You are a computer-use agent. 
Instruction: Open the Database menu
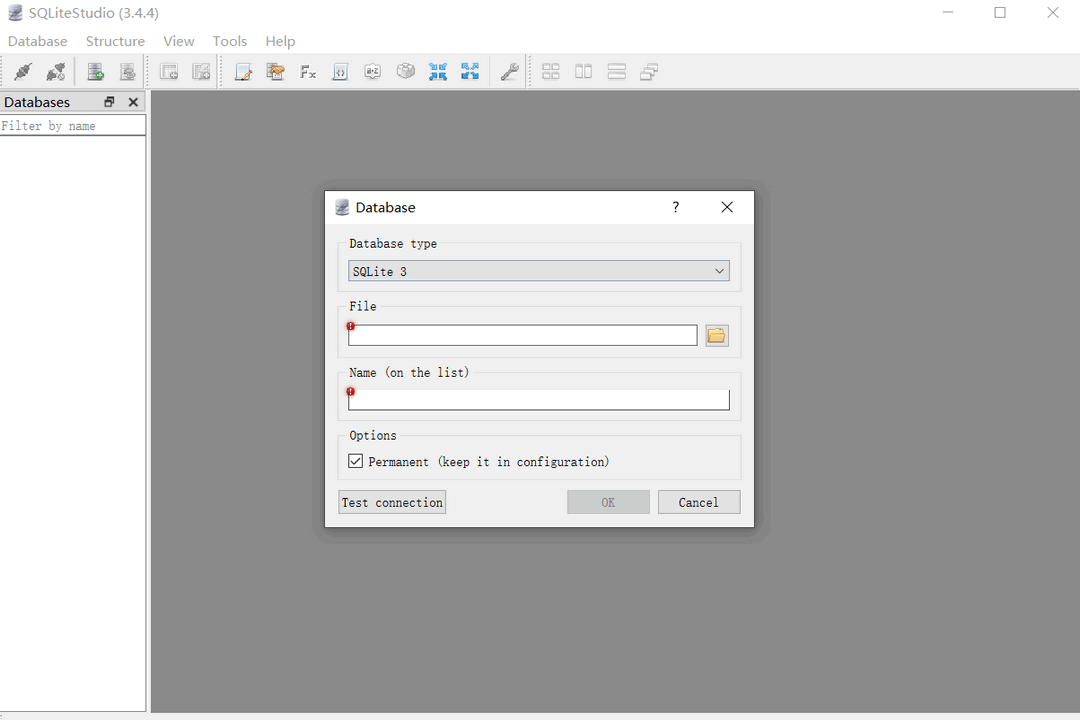tap(37, 41)
